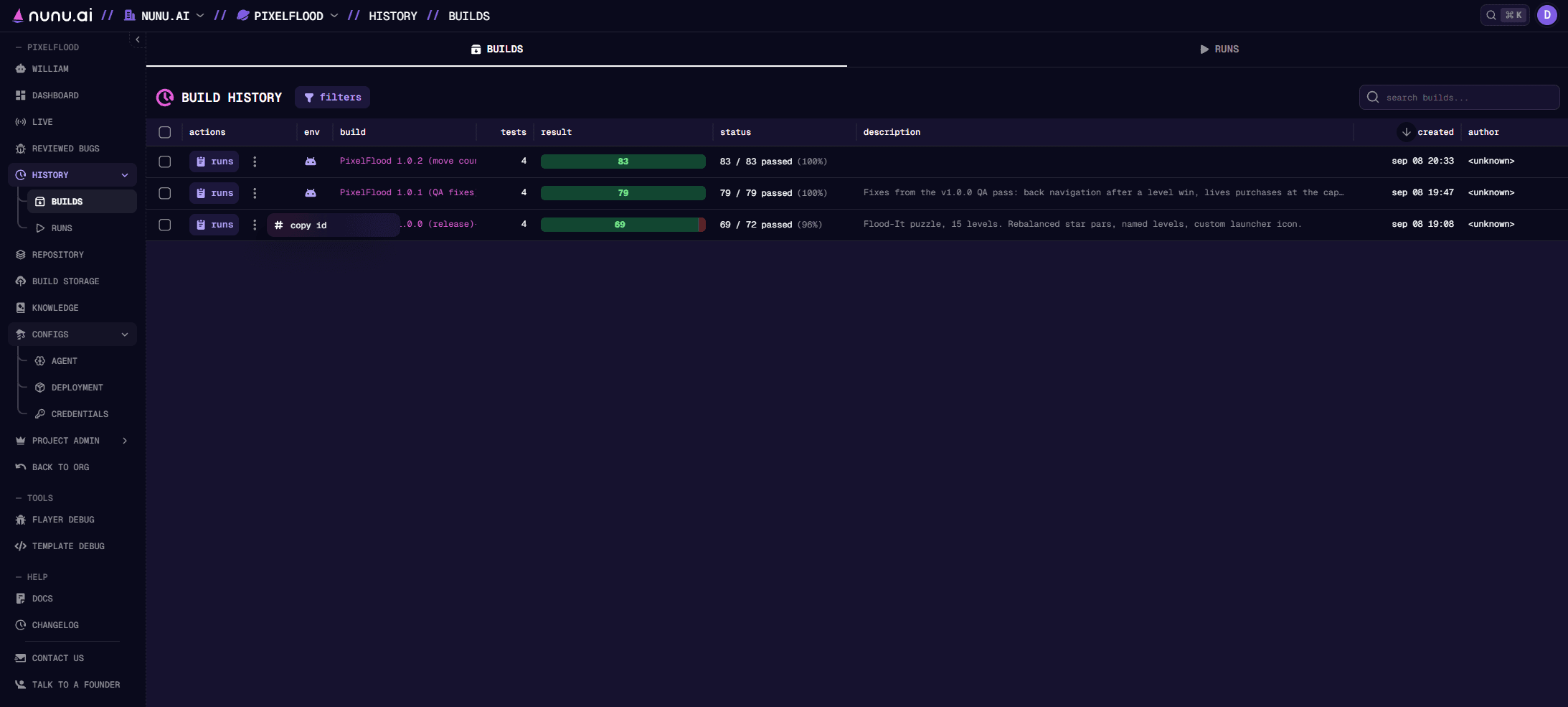Click the nunu.ai logo
The image size is (1568, 707).
coord(53,15)
